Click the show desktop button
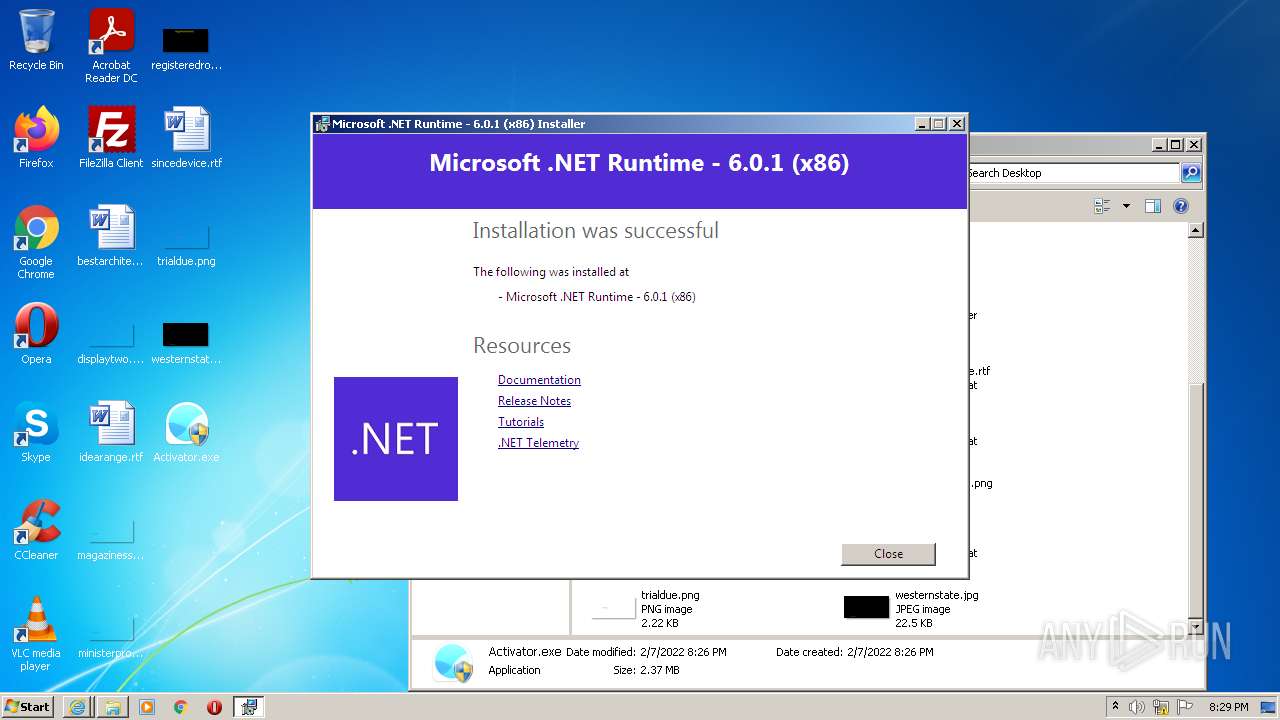 pyautogui.click(x=1269, y=707)
